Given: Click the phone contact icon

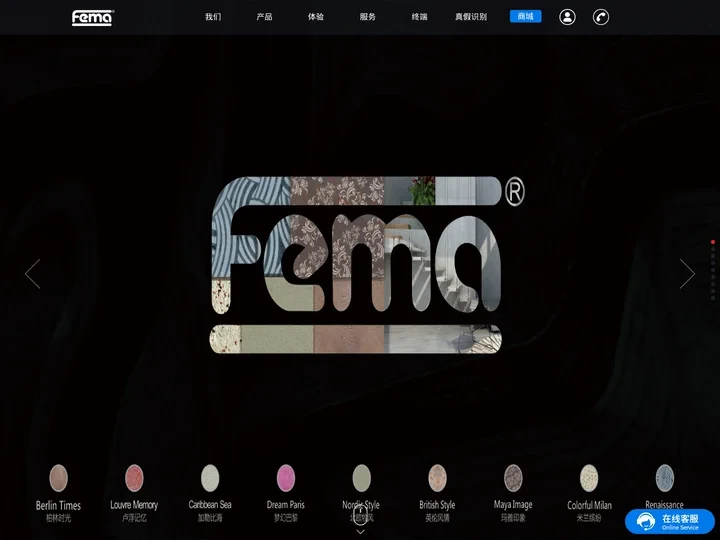Looking at the screenshot, I should 601,17.
